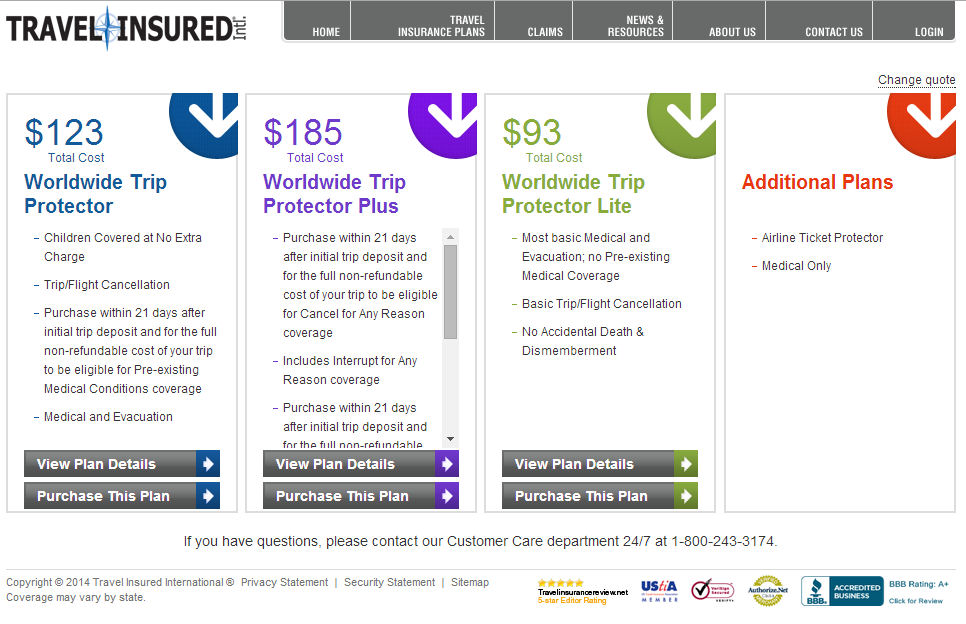The width and height of the screenshot is (966, 624).
Task: Click scroll up arrow in Protector Plus list
Action: [450, 237]
